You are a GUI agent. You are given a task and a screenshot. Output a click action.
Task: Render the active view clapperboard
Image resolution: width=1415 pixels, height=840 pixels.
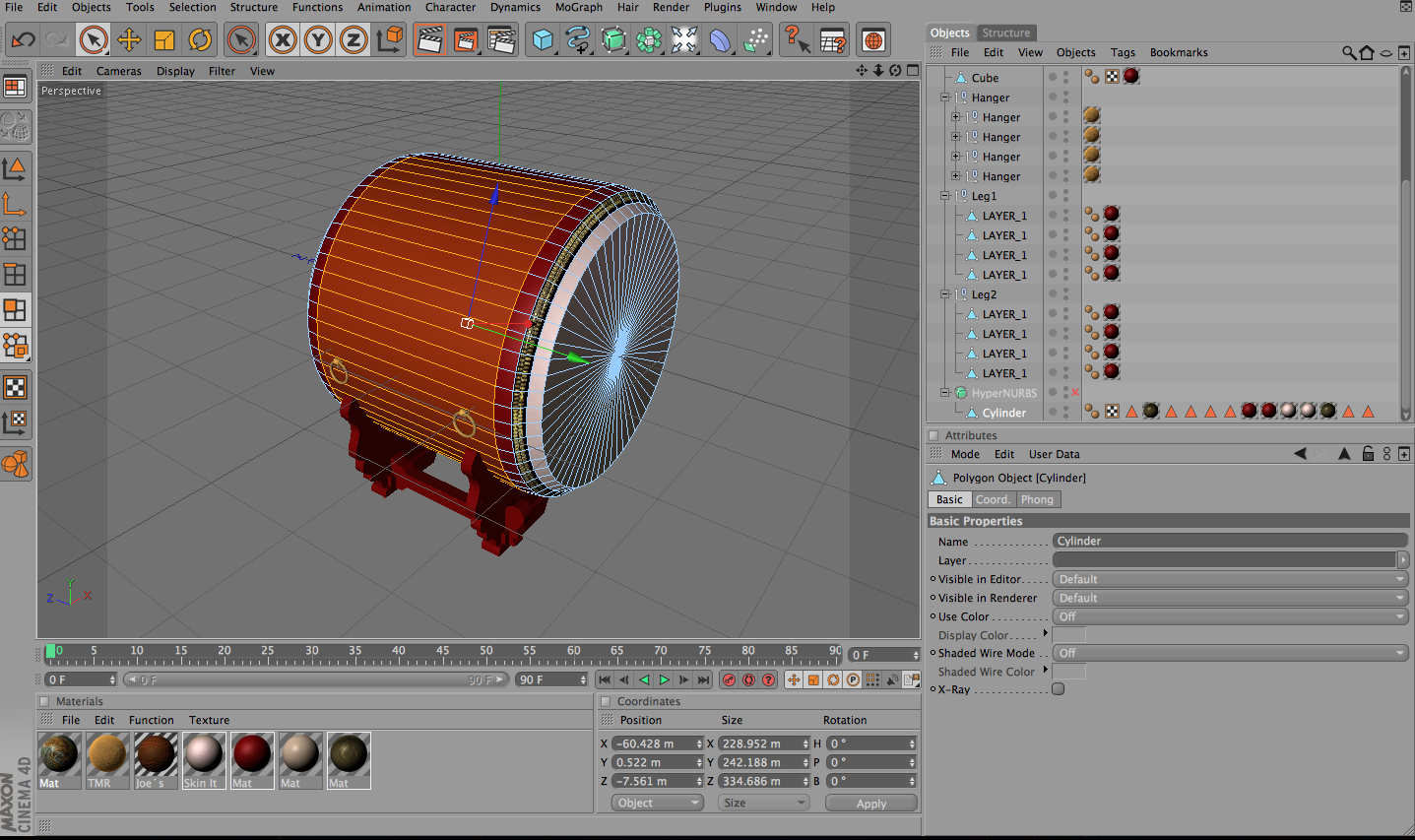pyautogui.click(x=430, y=40)
